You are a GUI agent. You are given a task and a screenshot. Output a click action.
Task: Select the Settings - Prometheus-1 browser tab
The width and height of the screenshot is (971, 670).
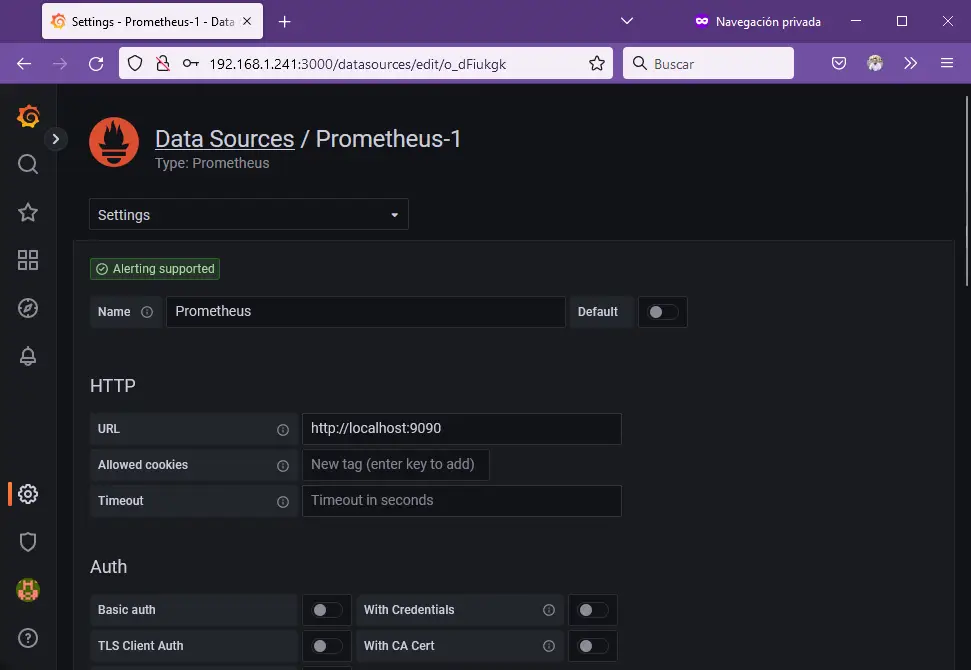point(152,21)
